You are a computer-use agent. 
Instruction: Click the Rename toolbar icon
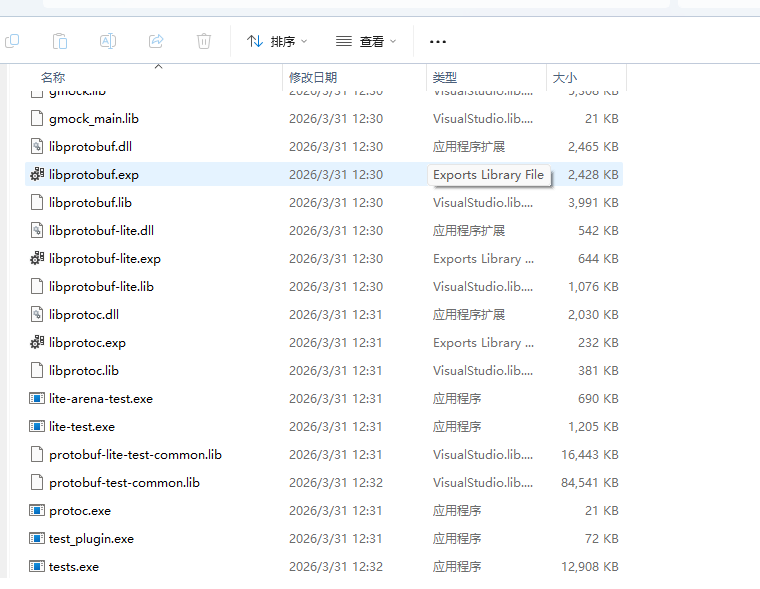pyautogui.click(x=108, y=41)
